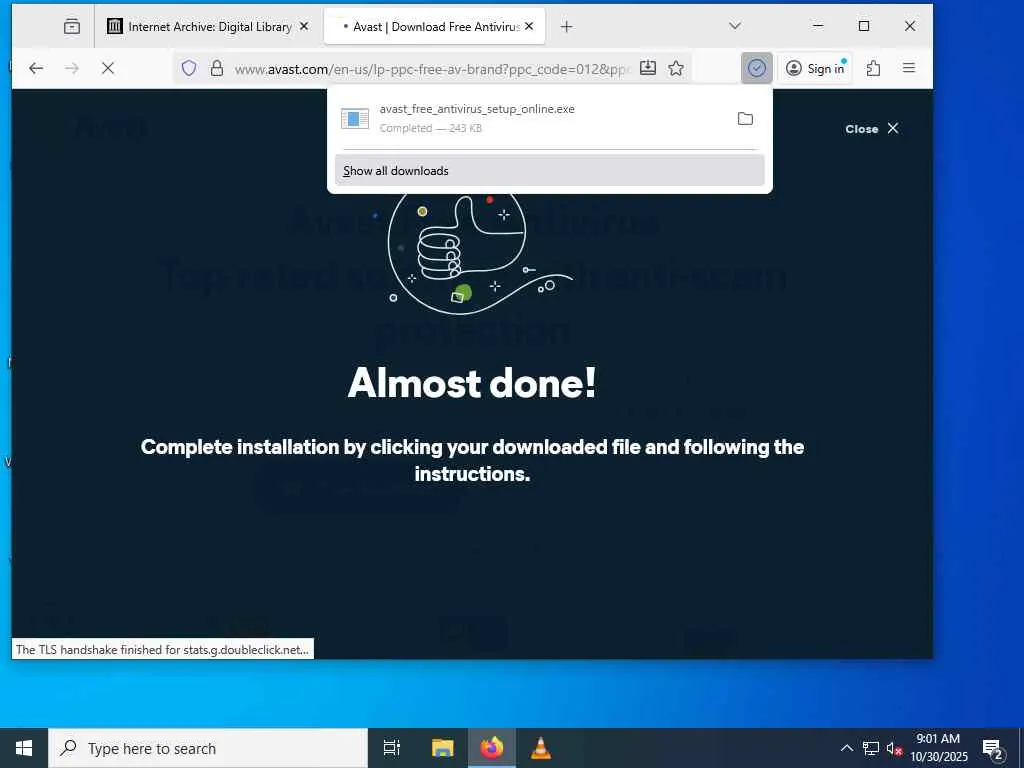
Task: Click the Type here to search box
Action: pos(208,748)
